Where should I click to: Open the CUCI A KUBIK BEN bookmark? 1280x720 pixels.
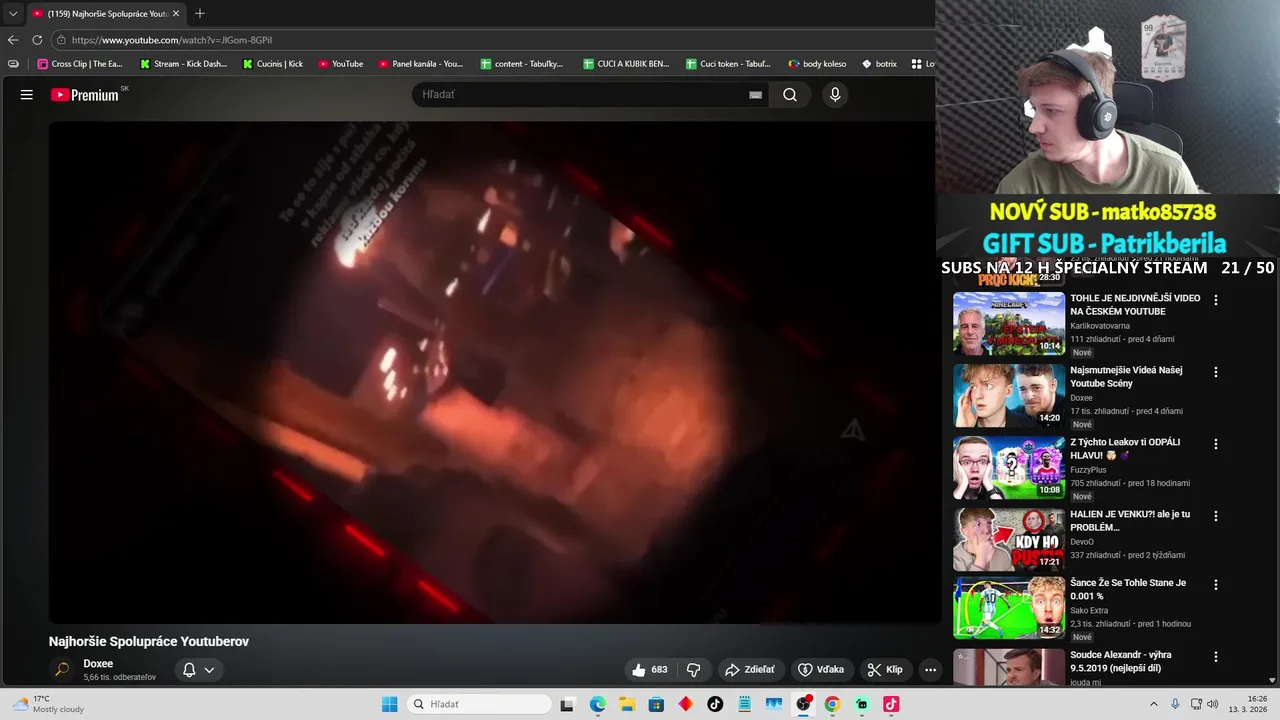point(627,64)
